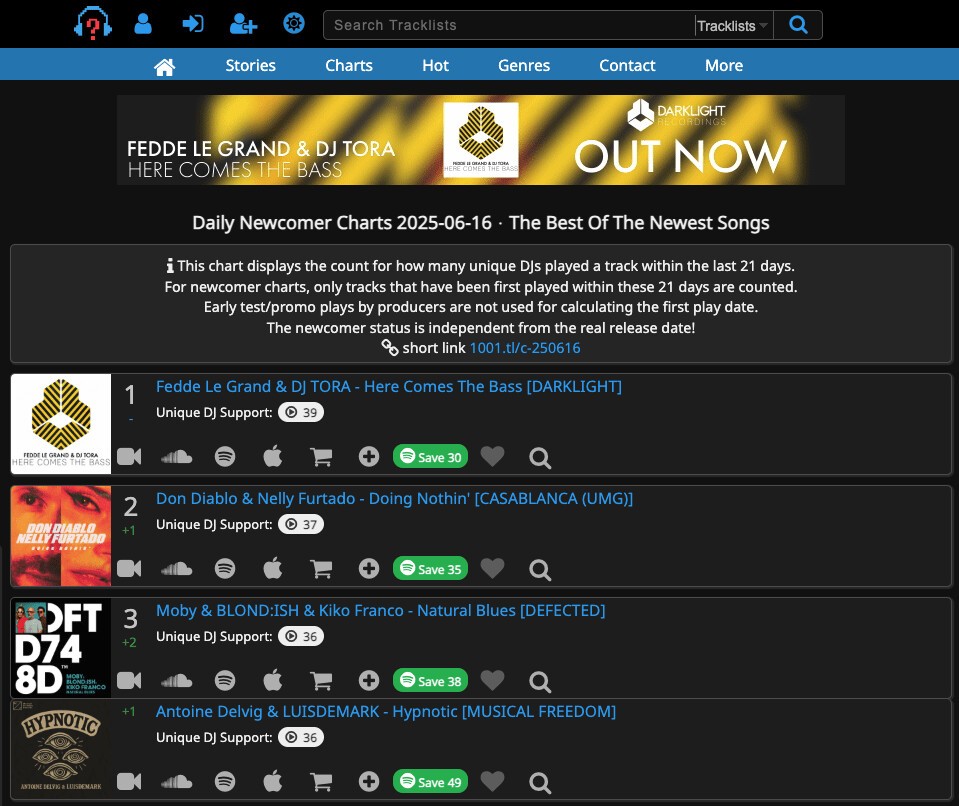The image size is (959, 806).
Task: Like Natural Blues with heart icon
Action: 492,679
